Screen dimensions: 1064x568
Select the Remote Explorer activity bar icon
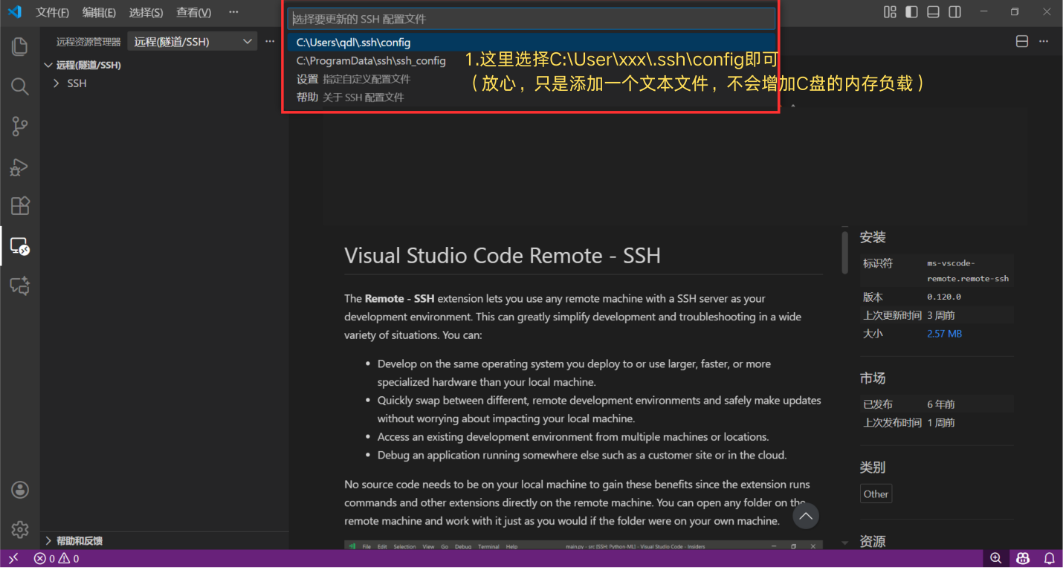[x=20, y=246]
